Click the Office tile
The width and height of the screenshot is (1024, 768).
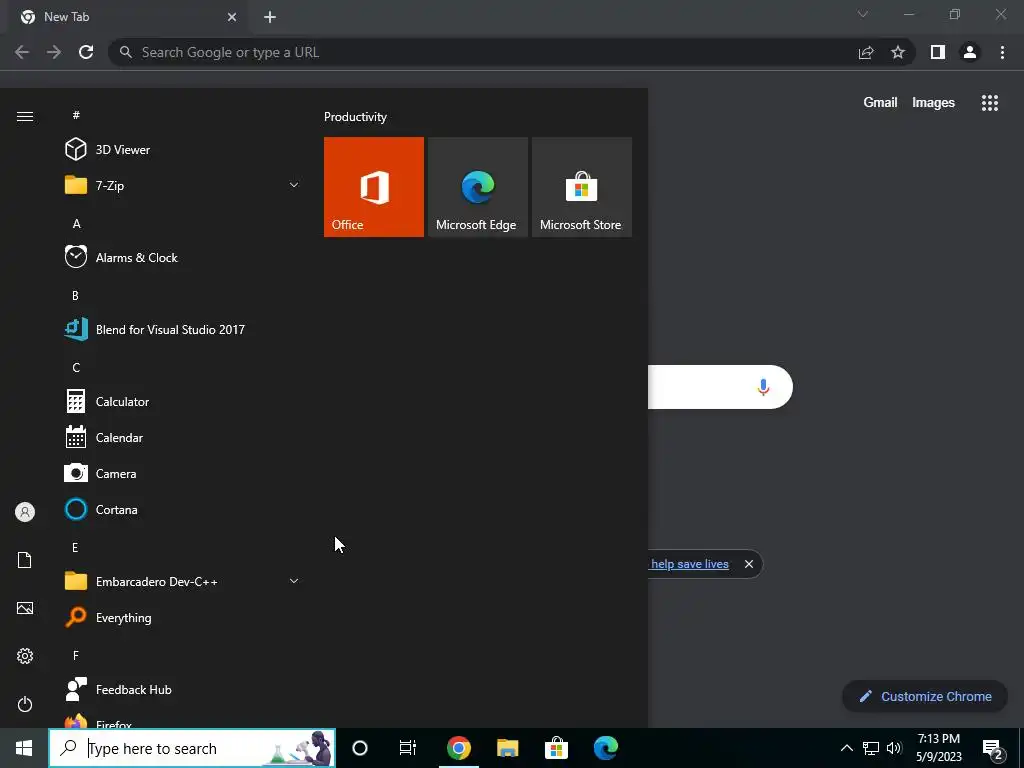coord(374,187)
